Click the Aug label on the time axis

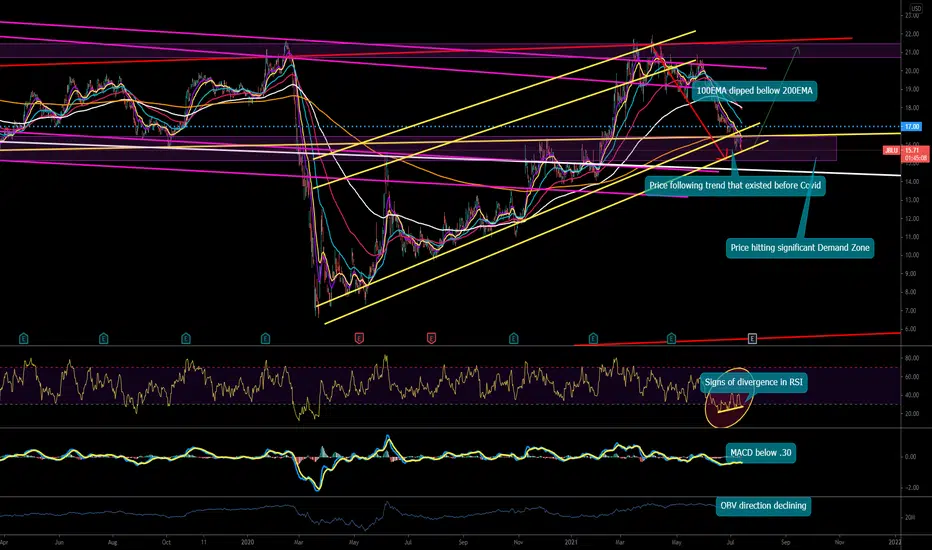click(112, 542)
